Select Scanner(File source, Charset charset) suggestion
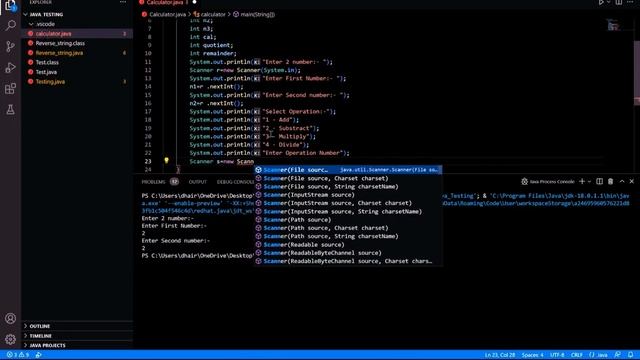The height and width of the screenshot is (360, 640). pos(348,178)
